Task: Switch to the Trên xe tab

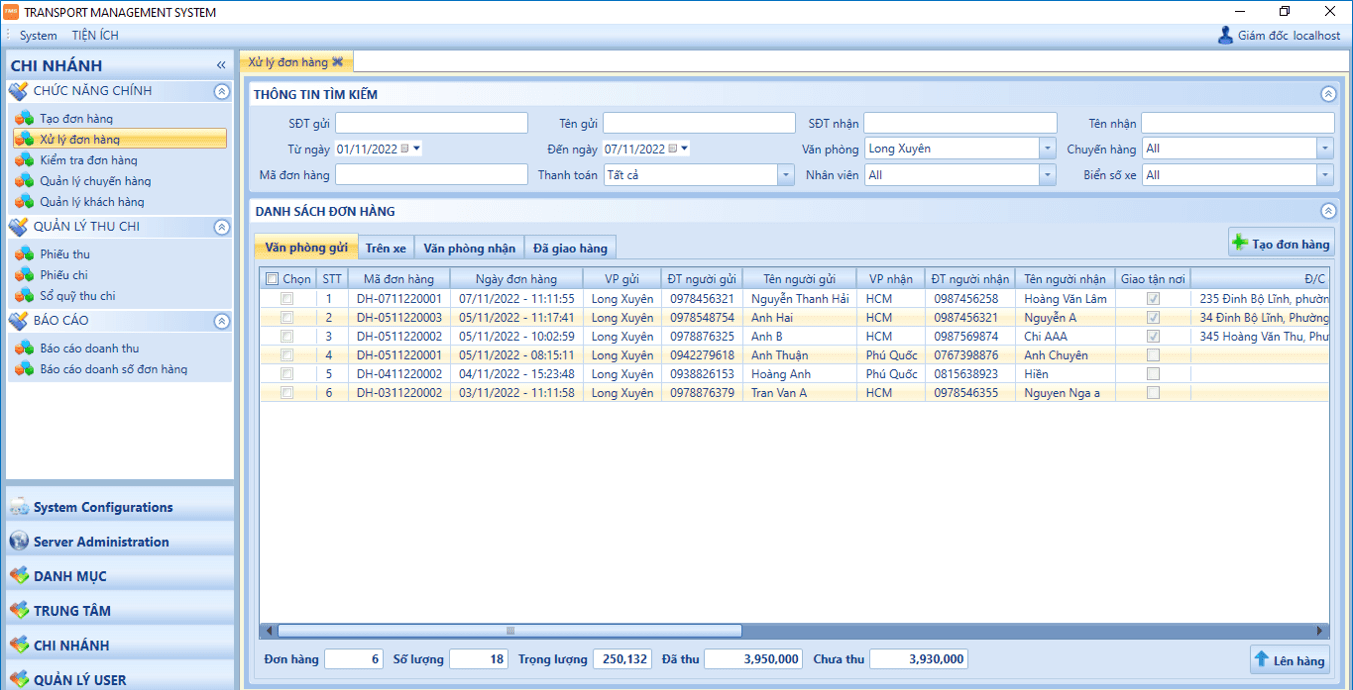Action: point(385,247)
